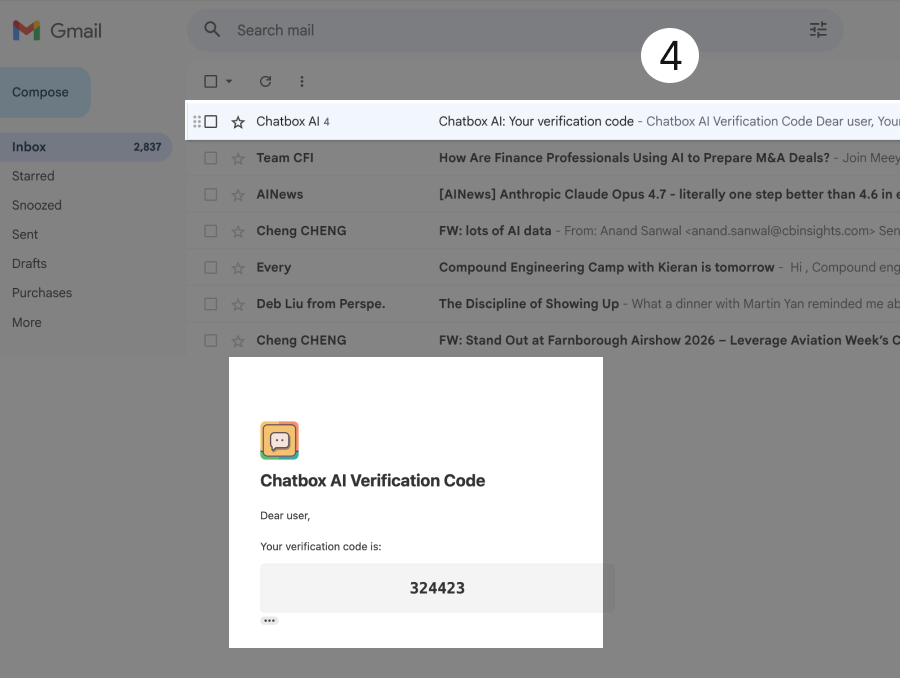Expand the More sidebar item
900x678 pixels.
[27, 323]
